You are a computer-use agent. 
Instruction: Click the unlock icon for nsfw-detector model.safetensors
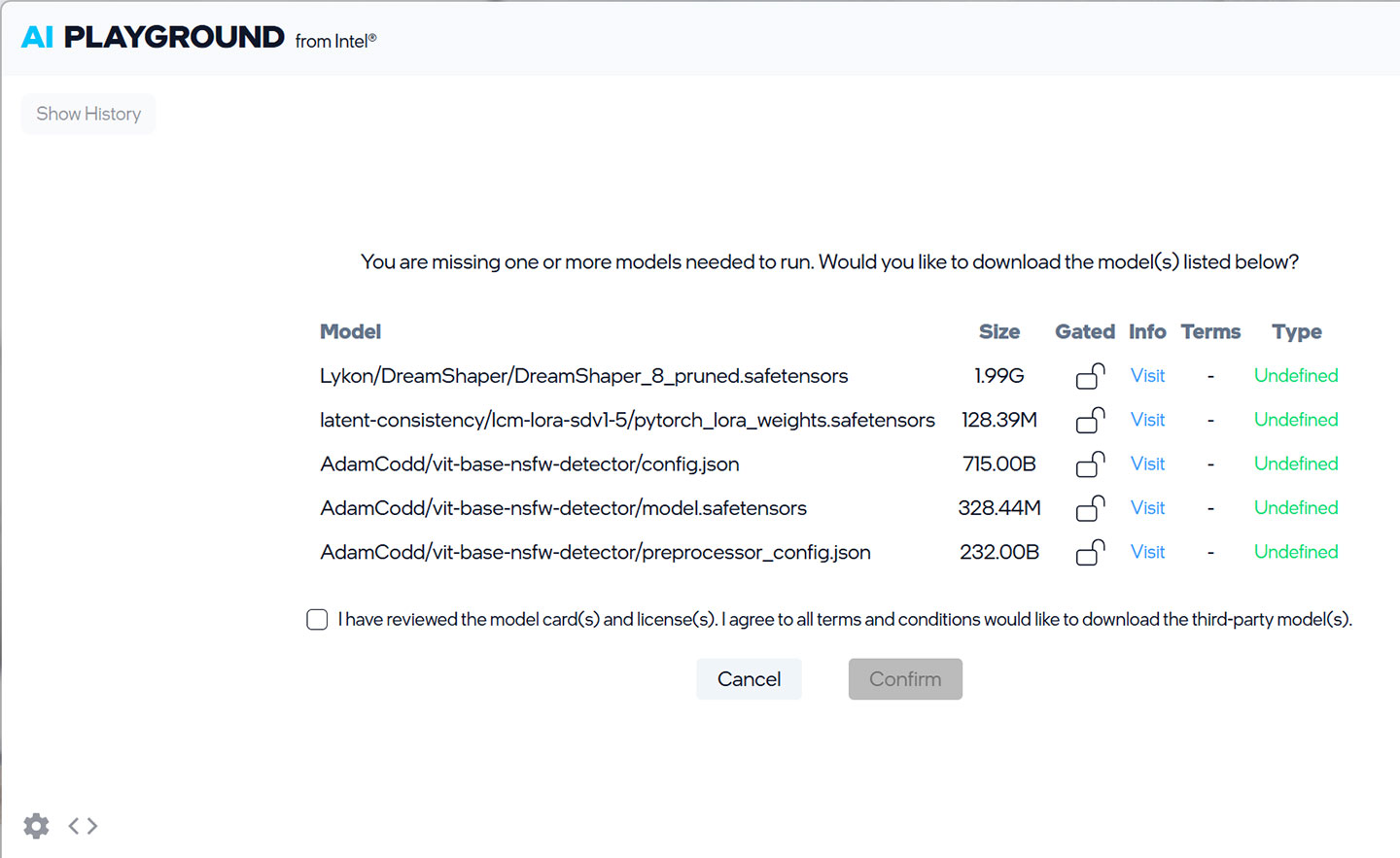1090,508
